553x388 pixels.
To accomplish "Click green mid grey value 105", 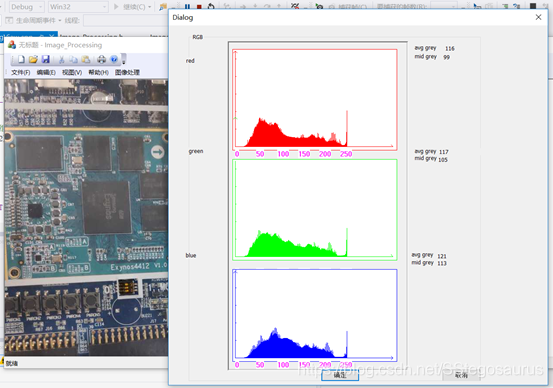I will click(x=443, y=160).
